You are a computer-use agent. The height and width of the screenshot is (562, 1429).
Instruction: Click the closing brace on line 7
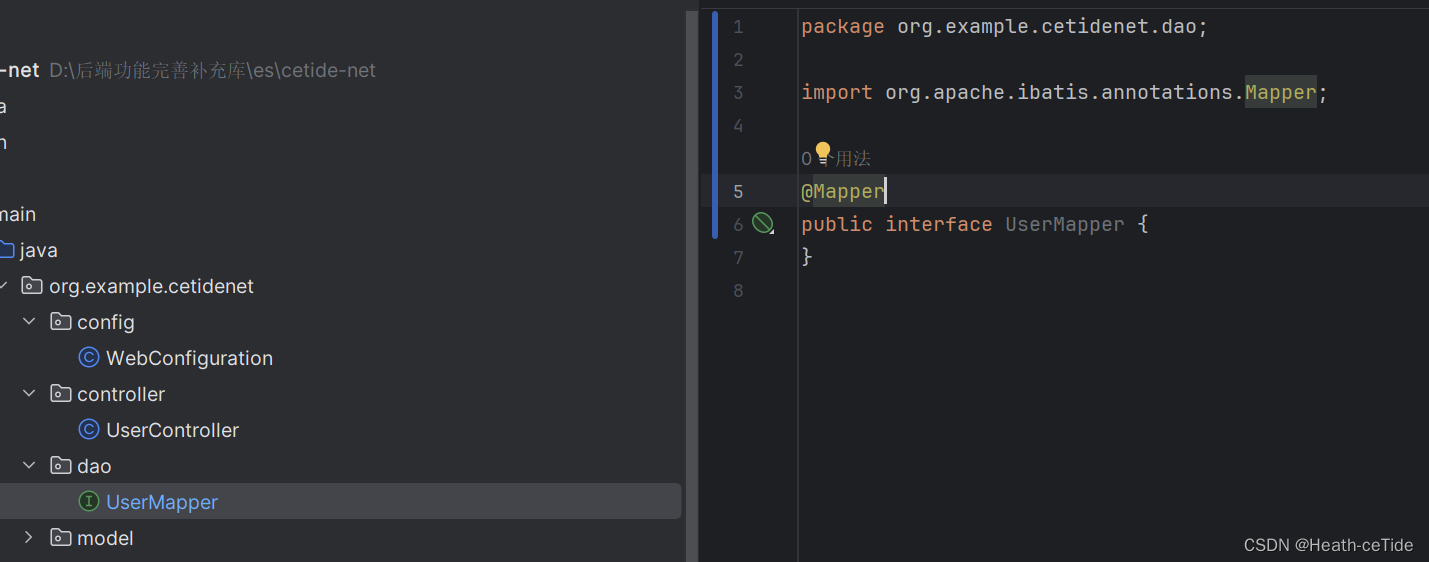[807, 257]
